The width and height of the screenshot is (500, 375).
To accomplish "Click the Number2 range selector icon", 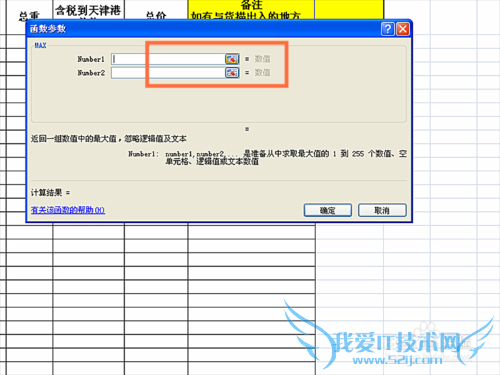I will (232, 72).
